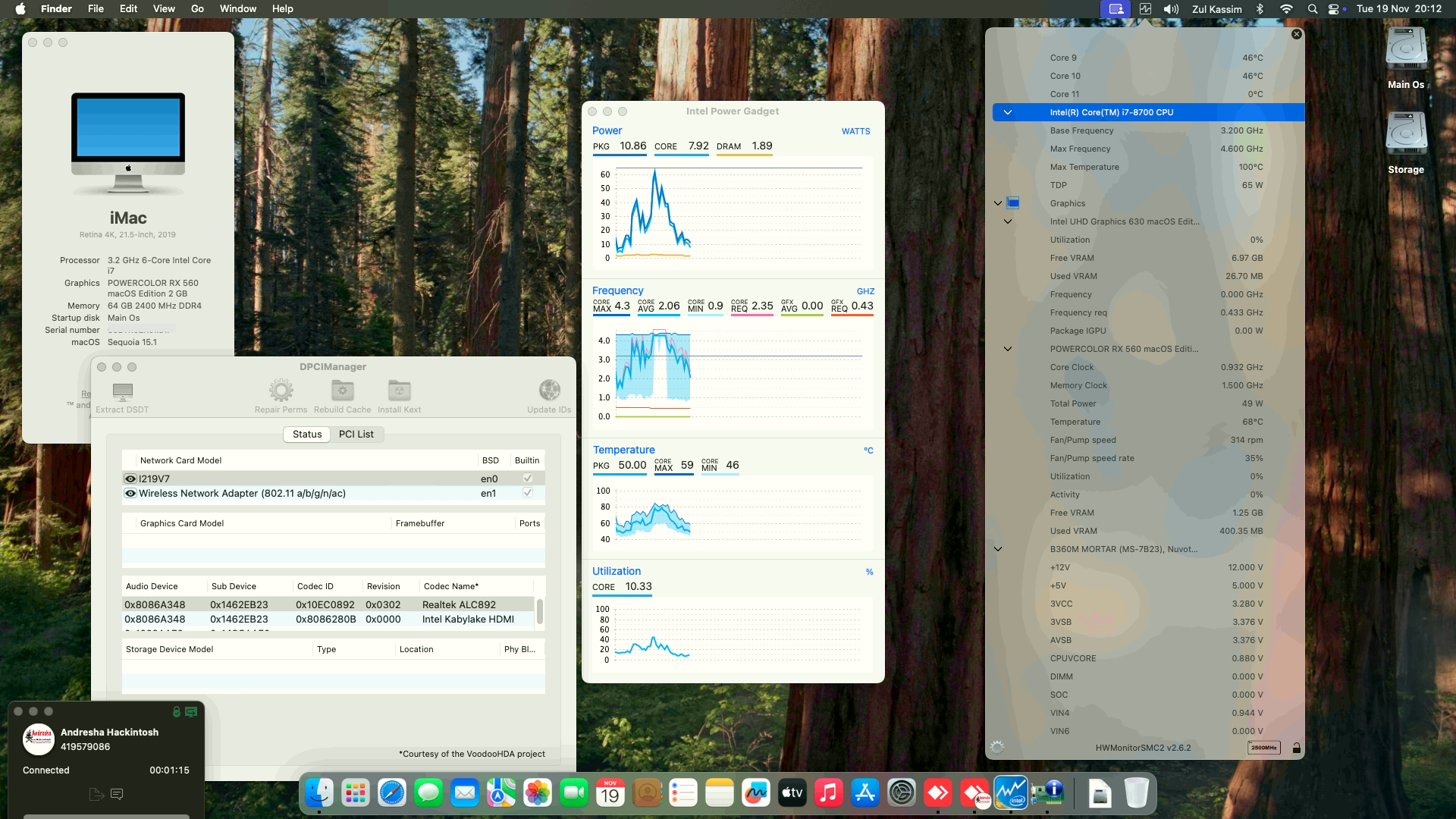Open AnyDesk icon in the Dock

[938, 792]
